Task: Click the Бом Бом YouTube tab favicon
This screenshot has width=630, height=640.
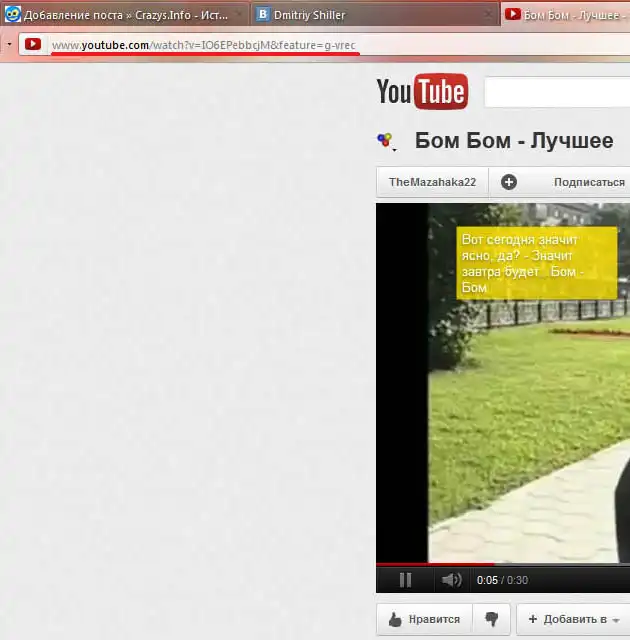Action: point(513,15)
